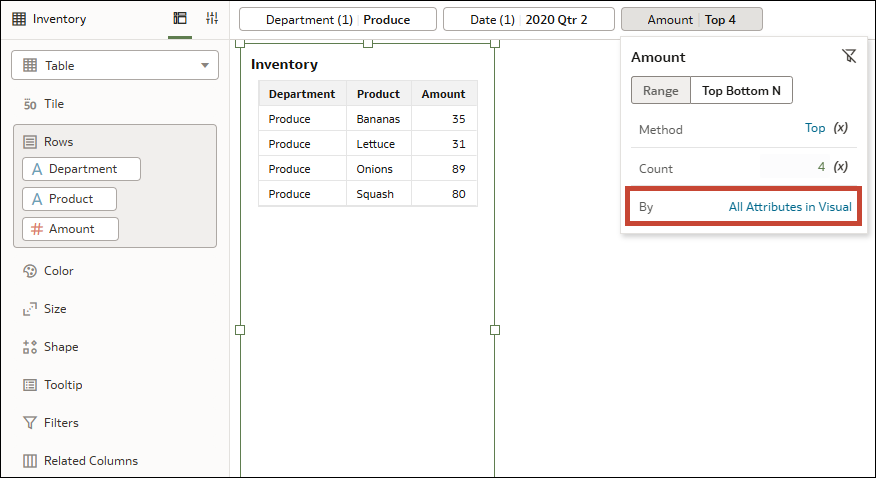876x478 pixels.
Task: Click the clear filter funnel icon
Action: (x=848, y=57)
